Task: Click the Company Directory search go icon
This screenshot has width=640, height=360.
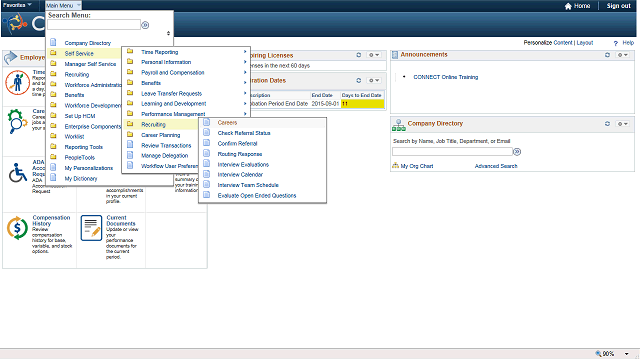Action: pos(517,152)
